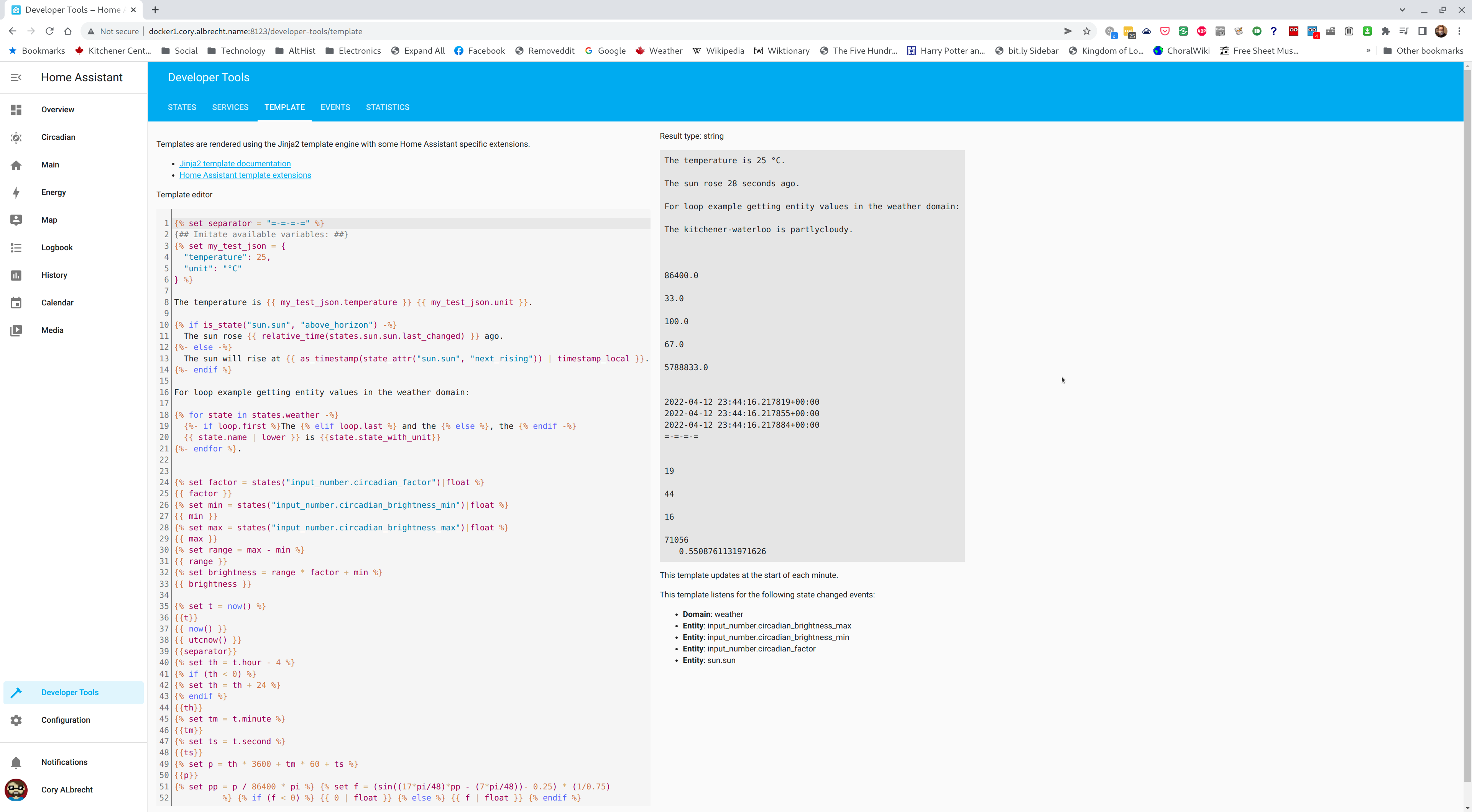Open the Calendar icon in sidebar
1472x812 pixels.
[x=16, y=303]
